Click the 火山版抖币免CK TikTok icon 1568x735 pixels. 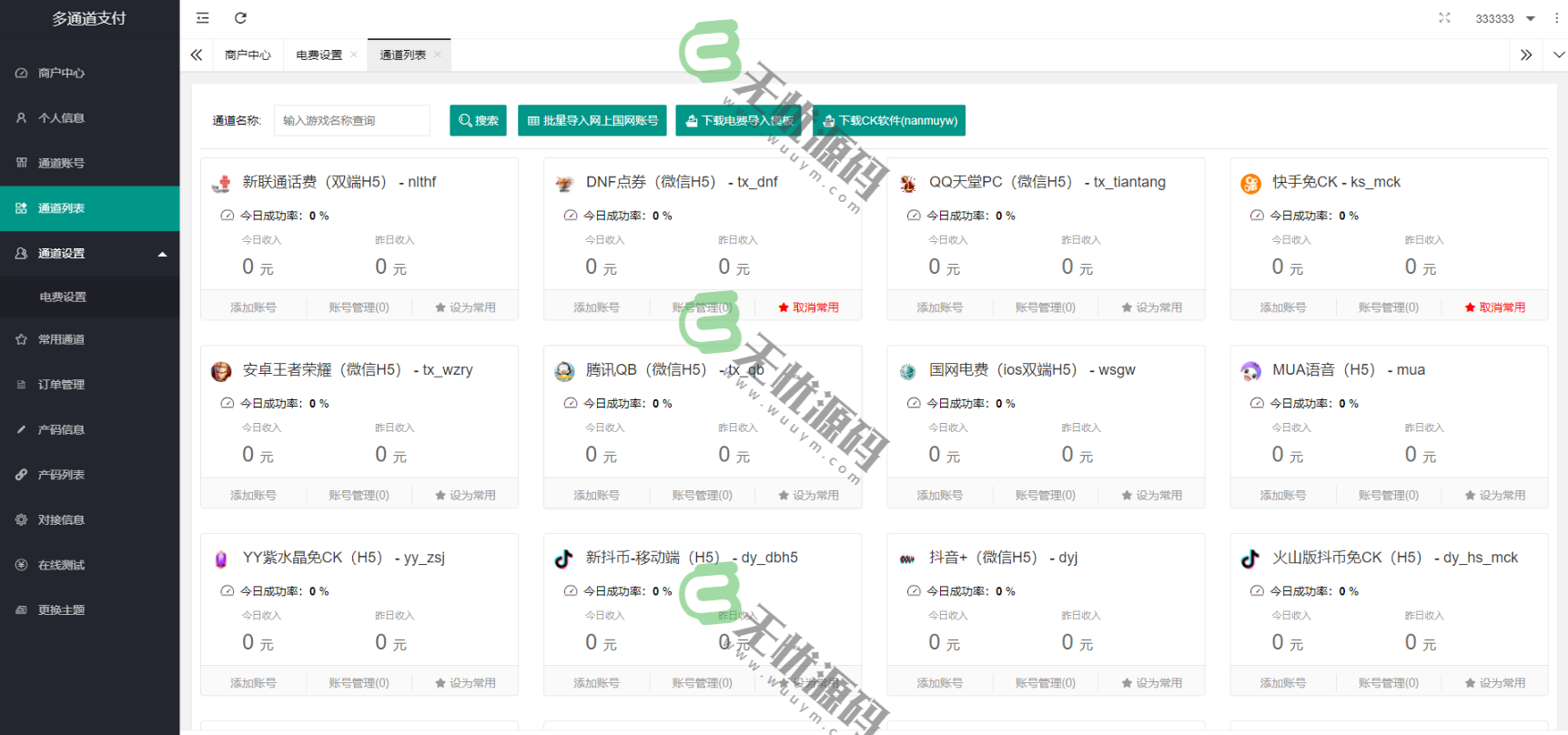1250,559
